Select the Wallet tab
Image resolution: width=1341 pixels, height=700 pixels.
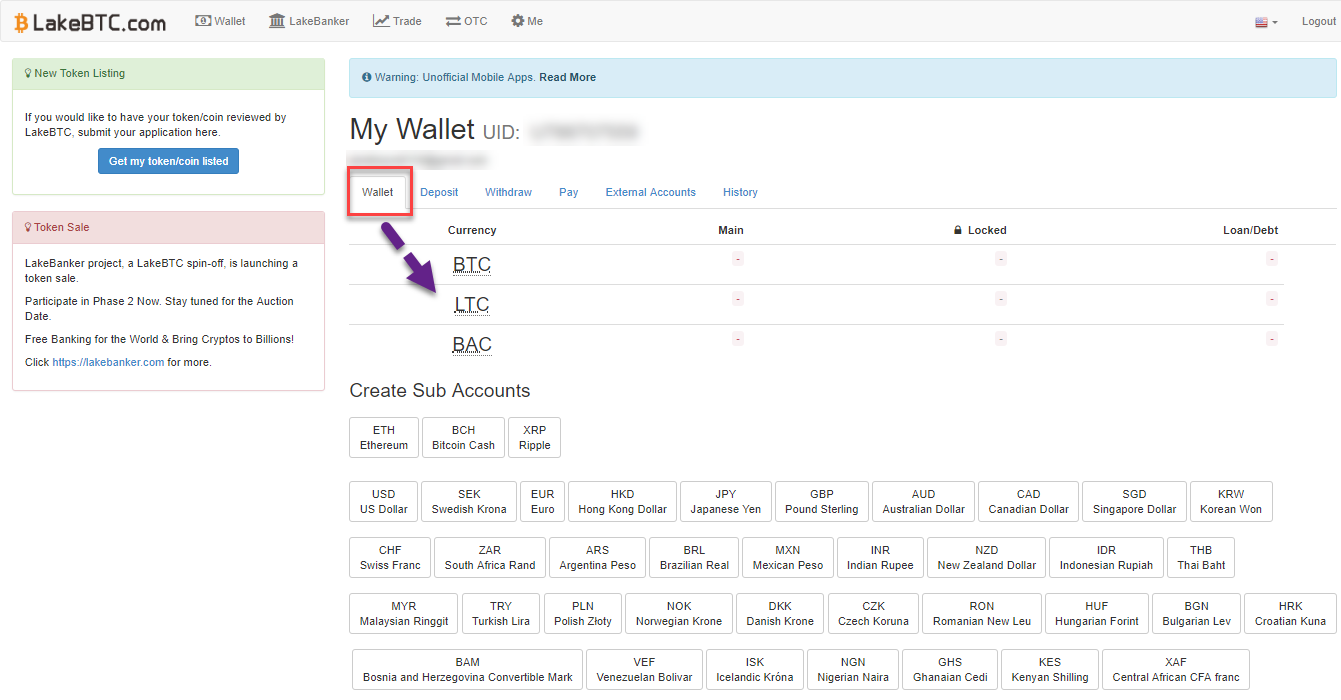click(378, 192)
